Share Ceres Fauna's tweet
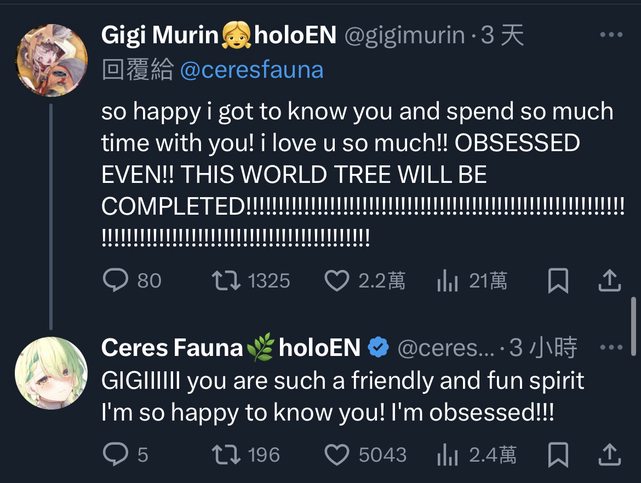Image resolution: width=641 pixels, height=483 pixels. (610, 455)
